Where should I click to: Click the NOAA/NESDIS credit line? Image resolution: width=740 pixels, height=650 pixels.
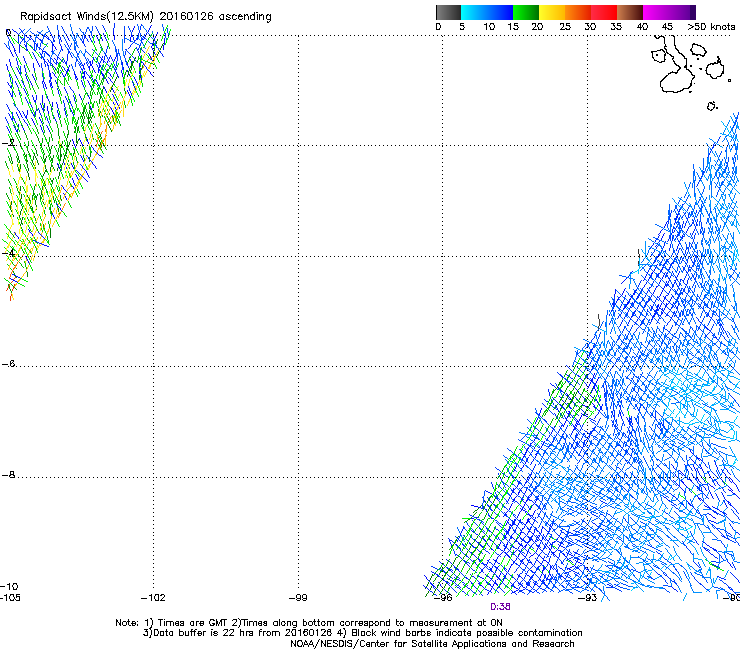pos(432,644)
